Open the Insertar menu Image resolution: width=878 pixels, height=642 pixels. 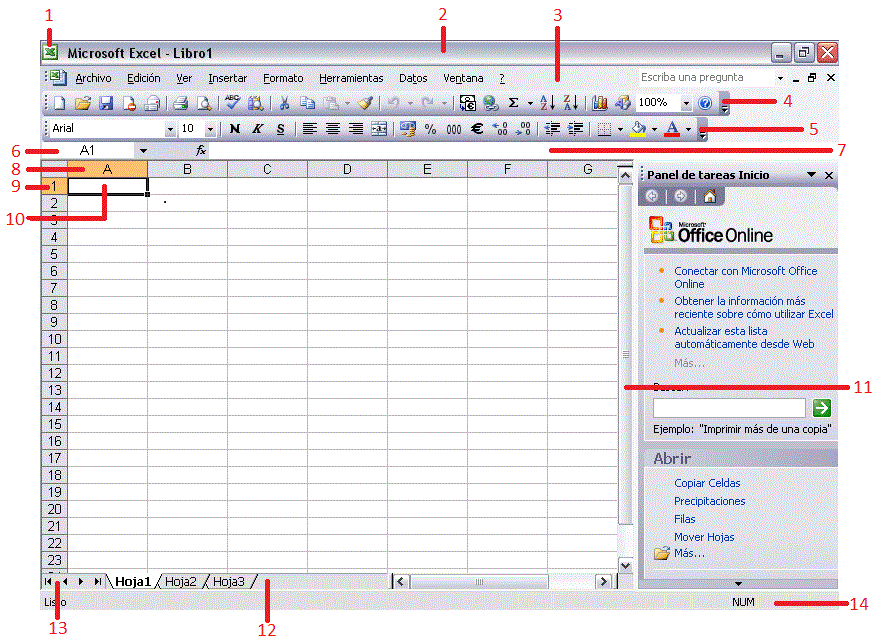pos(227,78)
